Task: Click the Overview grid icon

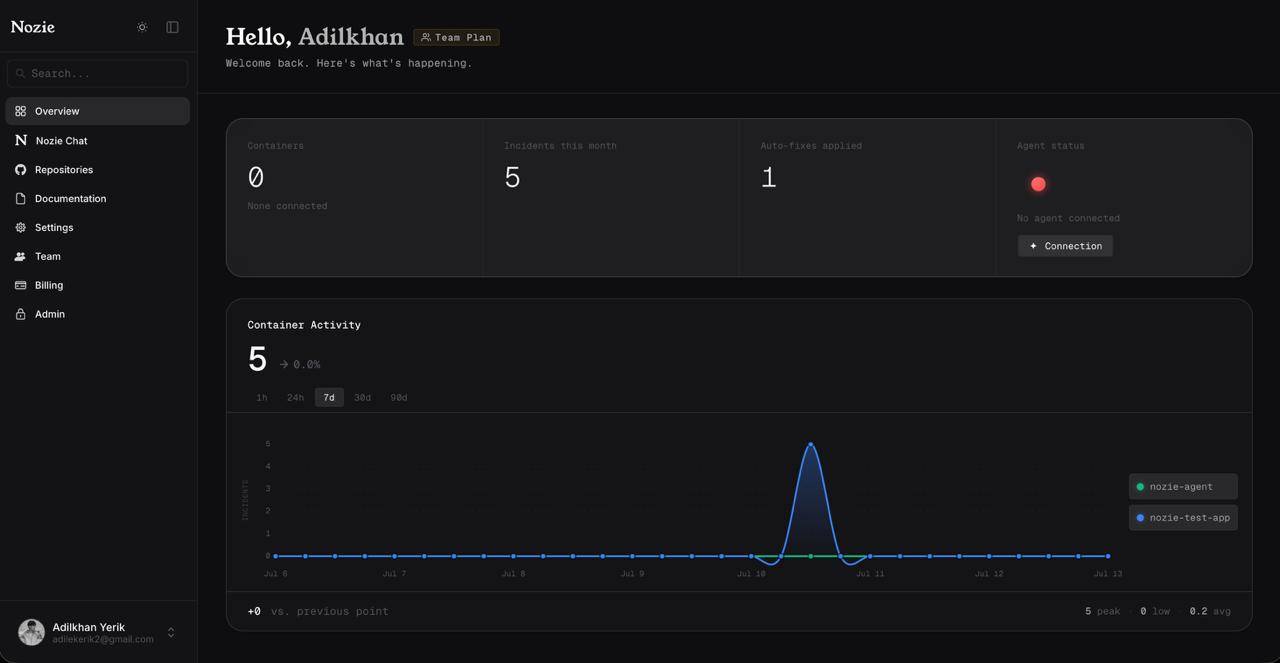Action: pyautogui.click(x=20, y=111)
